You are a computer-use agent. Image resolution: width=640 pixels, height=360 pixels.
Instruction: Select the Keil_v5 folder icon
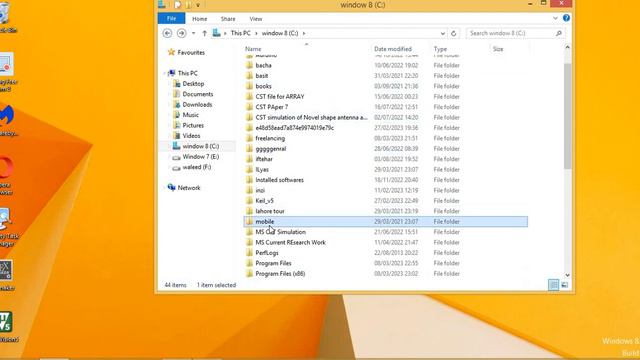coord(249,201)
